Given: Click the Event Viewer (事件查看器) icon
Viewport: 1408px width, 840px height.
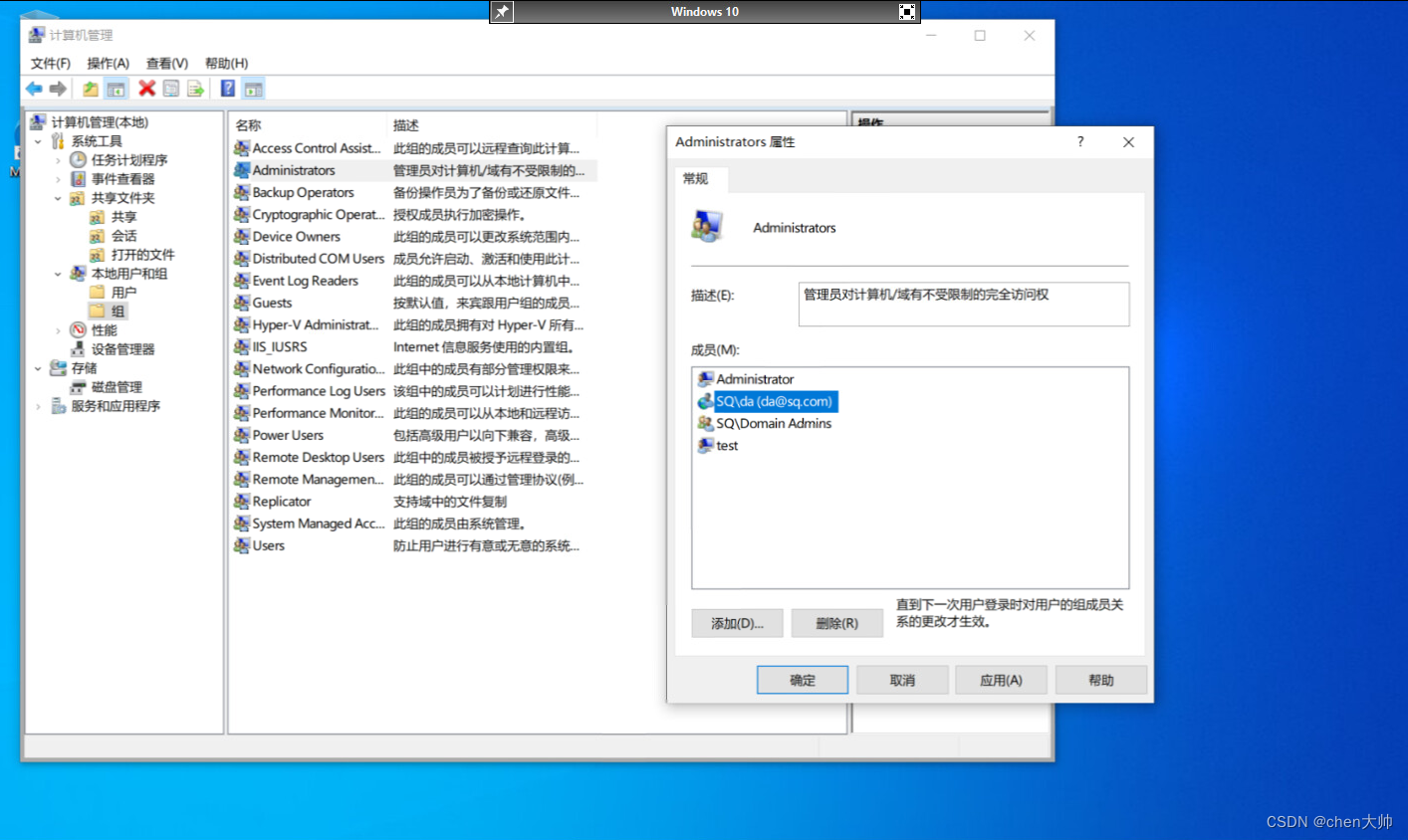Looking at the screenshot, I should point(78,178).
